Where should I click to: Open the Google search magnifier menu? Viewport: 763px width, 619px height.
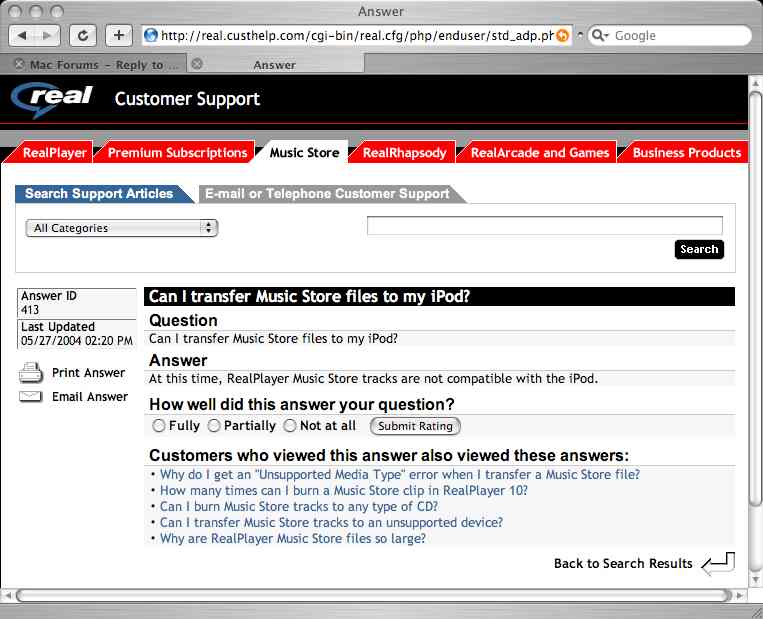point(600,36)
